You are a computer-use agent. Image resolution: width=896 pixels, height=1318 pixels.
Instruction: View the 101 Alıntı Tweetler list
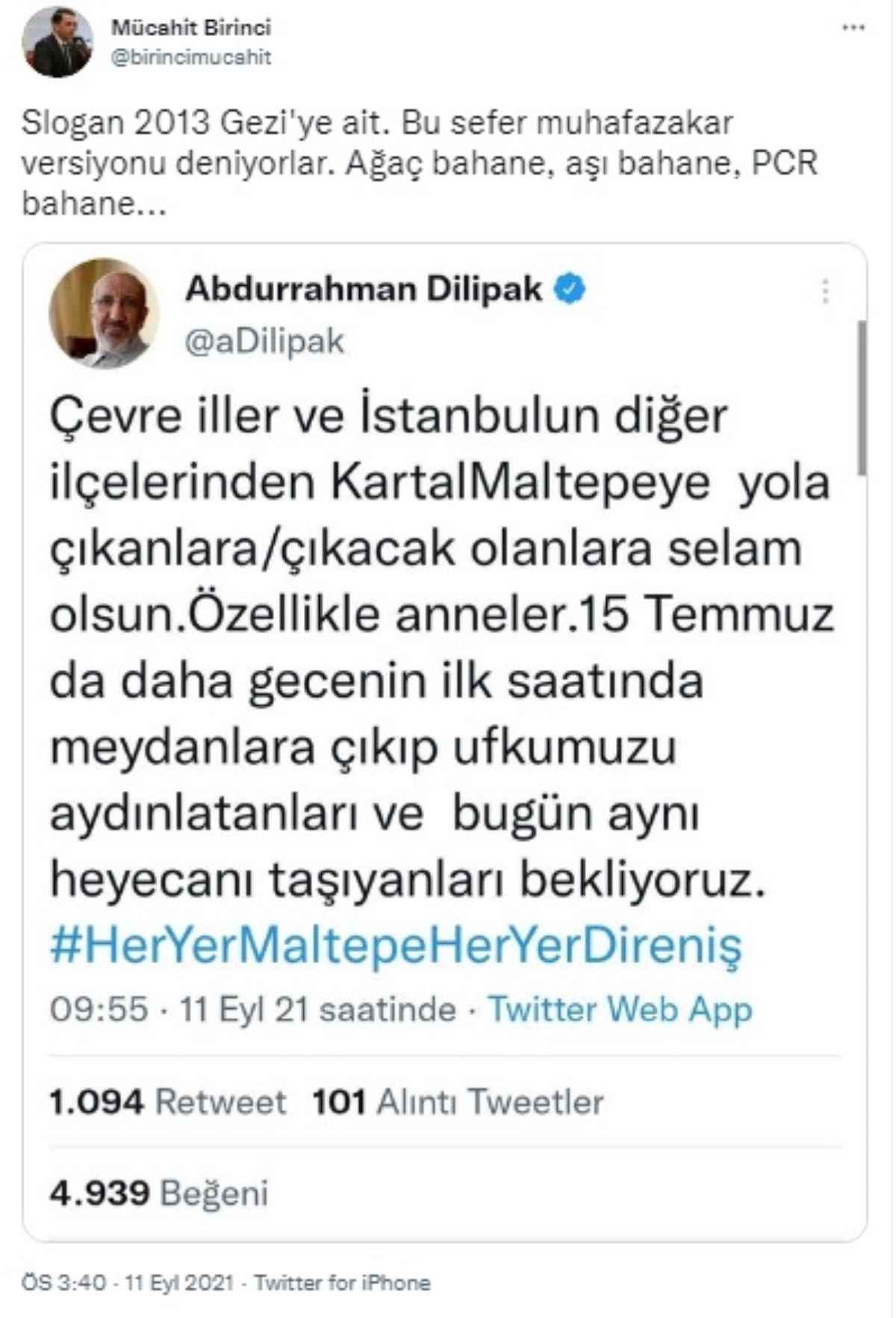pos(458,1102)
